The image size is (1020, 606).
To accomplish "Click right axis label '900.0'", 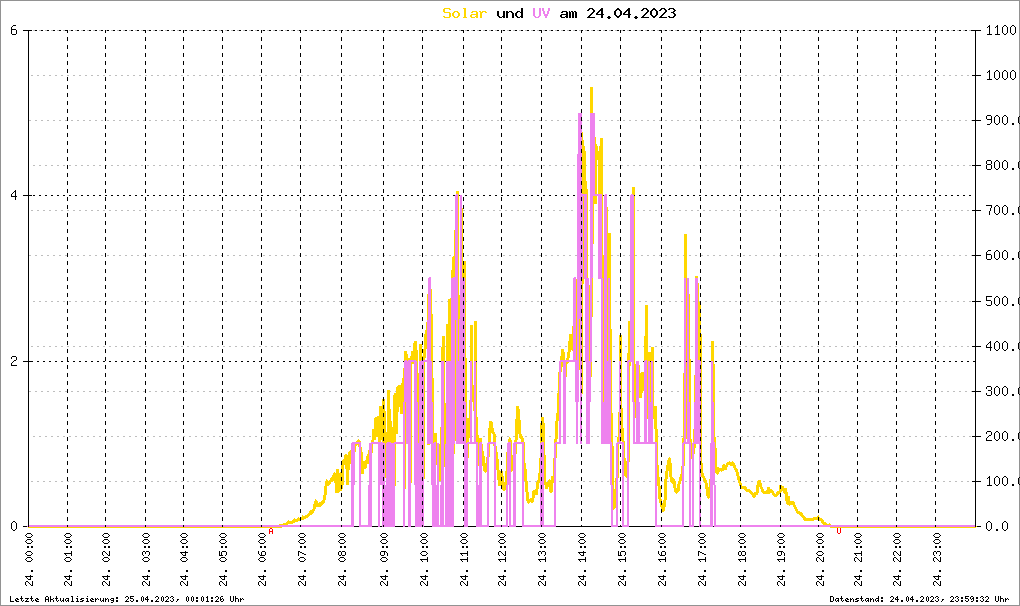I will coord(1002,120).
